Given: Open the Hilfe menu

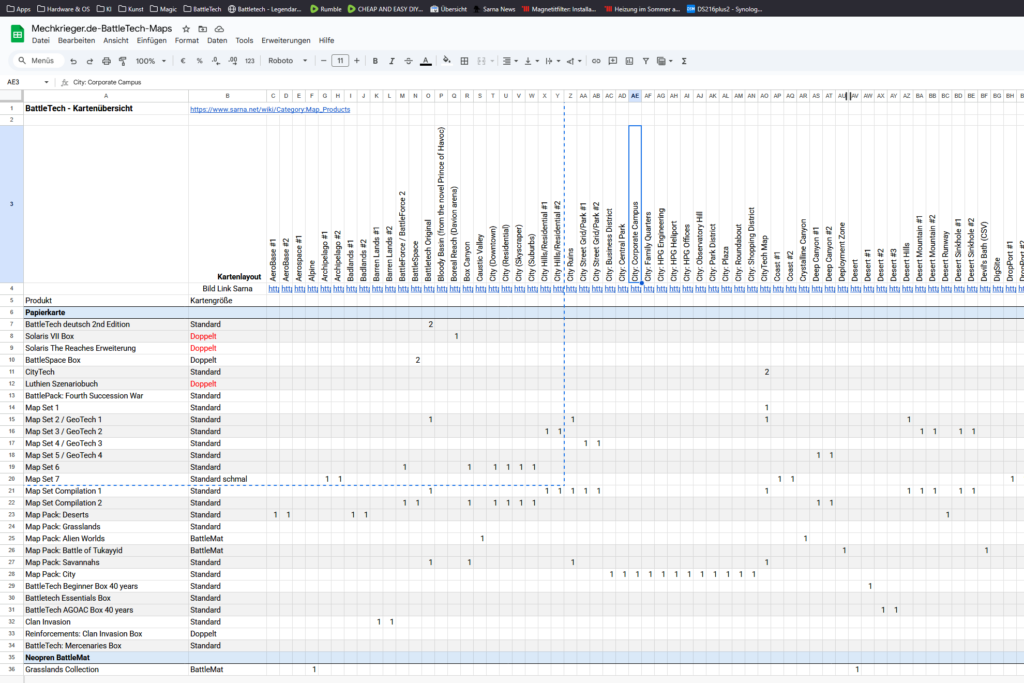Looking at the screenshot, I should [x=327, y=40].
